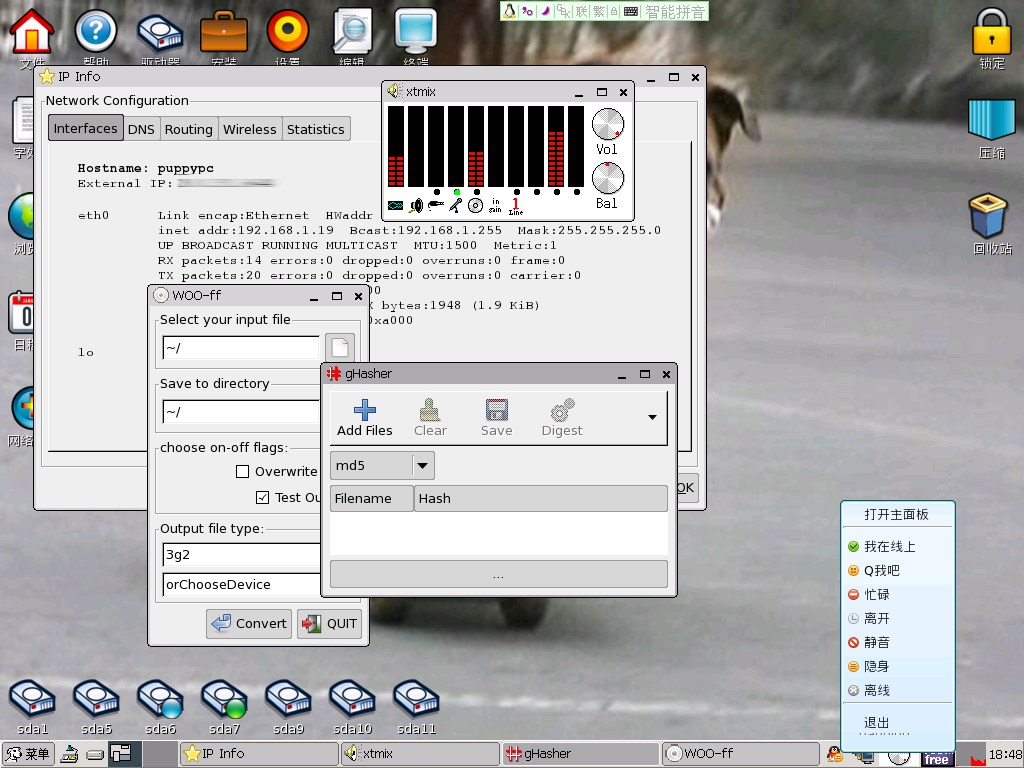Click the QUIT button in WOO-ff
This screenshot has height=768, width=1024.
coord(329,623)
